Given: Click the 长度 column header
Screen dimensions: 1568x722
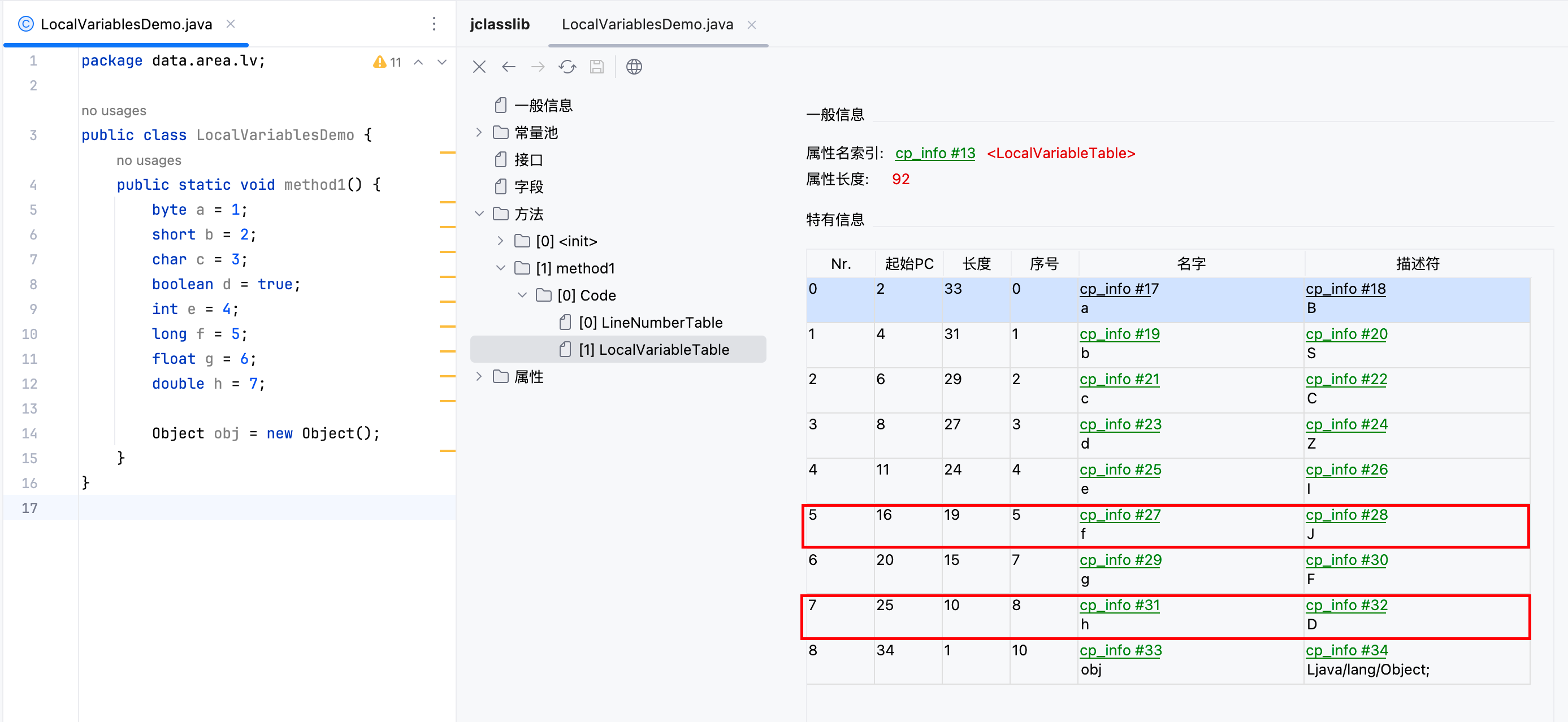Looking at the screenshot, I should coord(976,263).
